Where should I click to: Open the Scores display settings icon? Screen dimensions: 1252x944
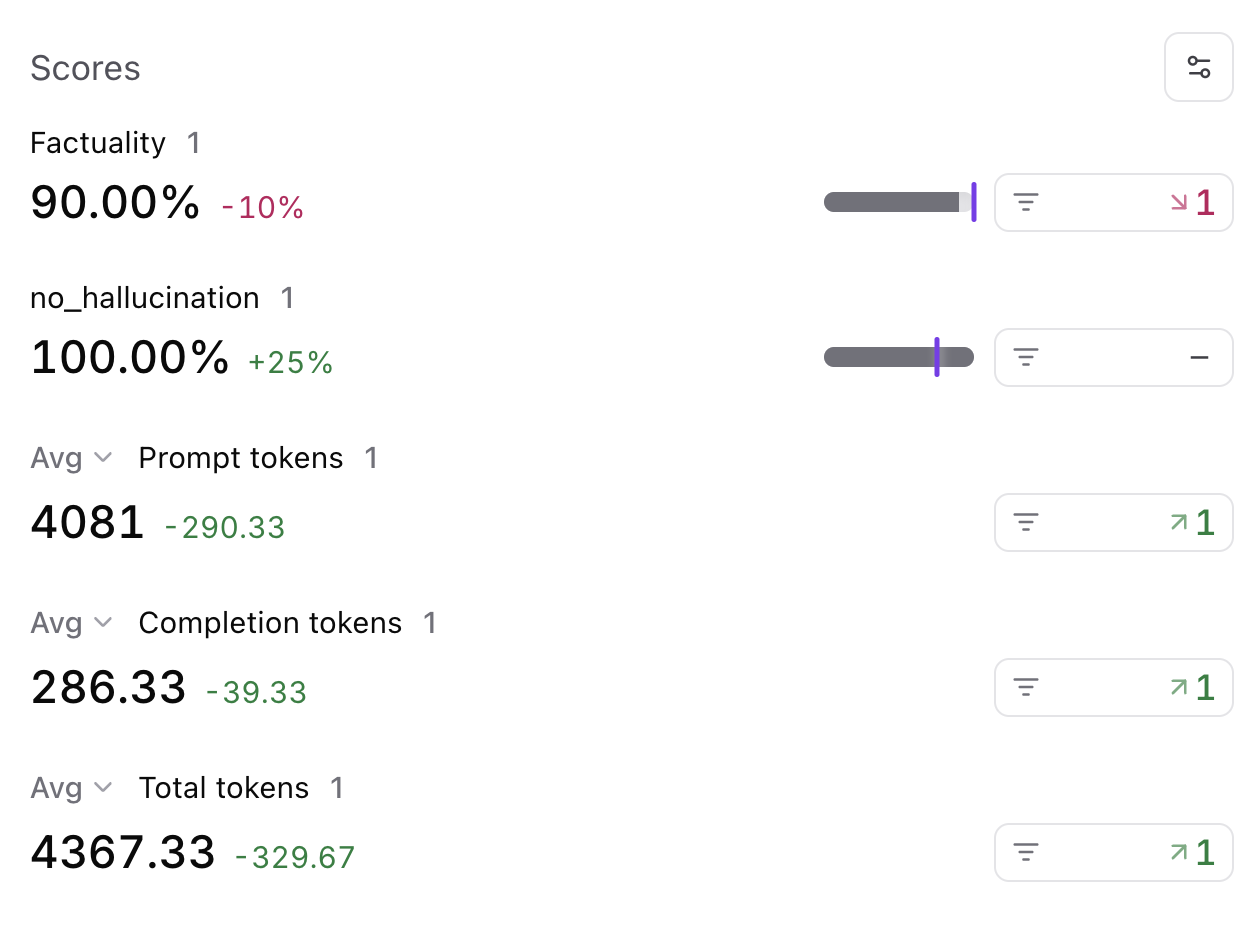pos(1198,67)
